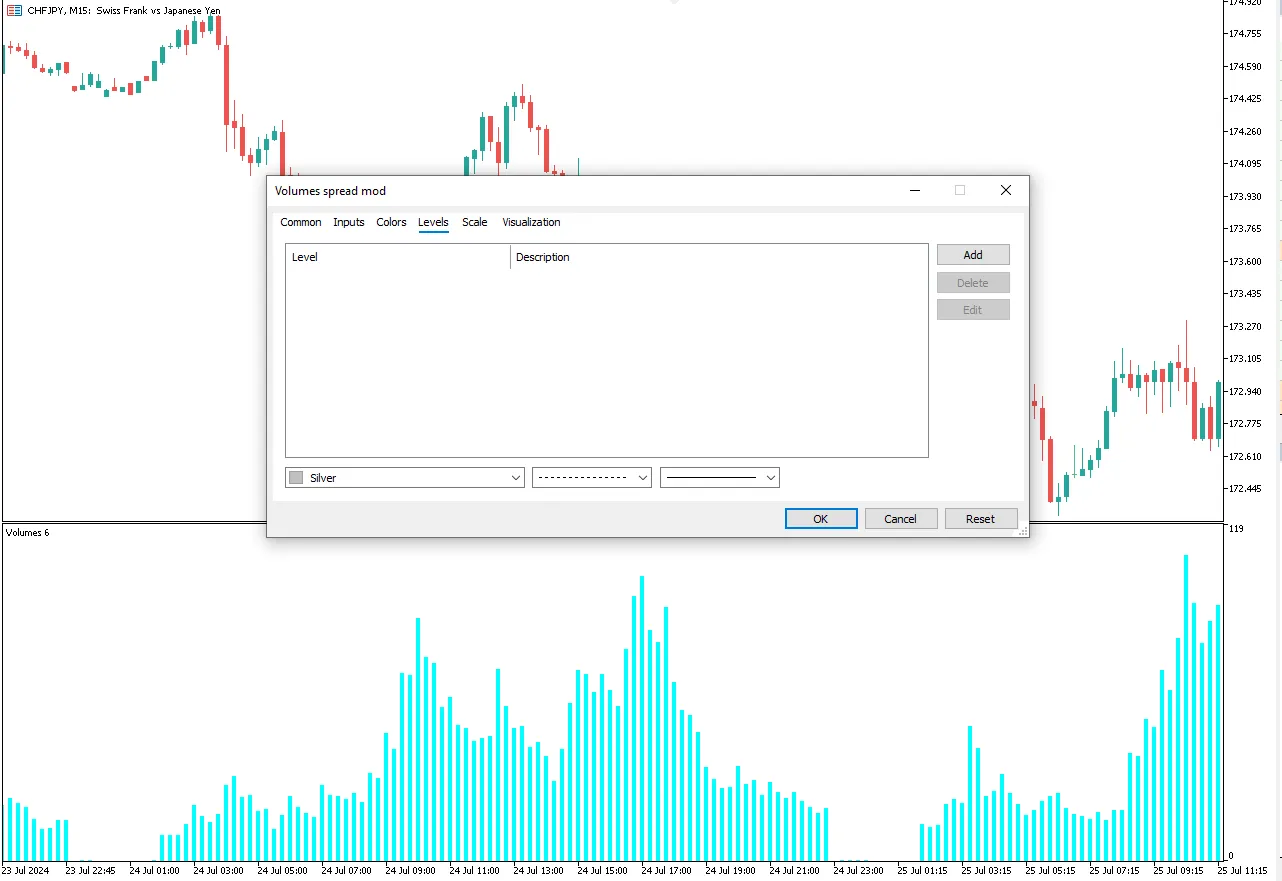Switch to the Common tab
This screenshot has width=1282, height=881.
coord(301,222)
